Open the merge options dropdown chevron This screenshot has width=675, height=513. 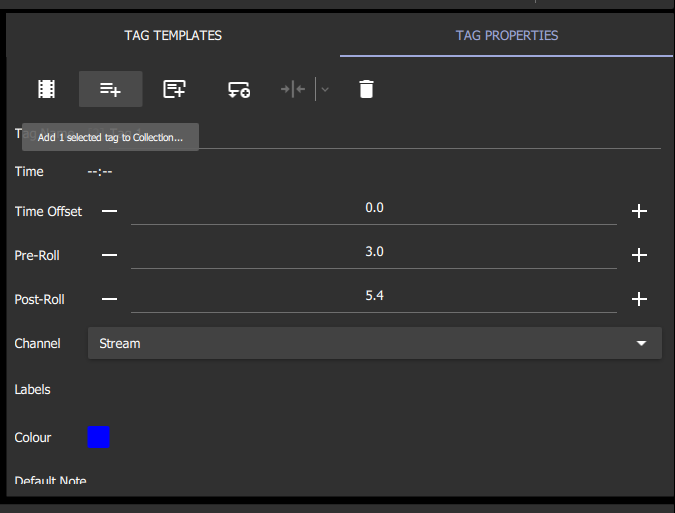pyautogui.click(x=325, y=89)
